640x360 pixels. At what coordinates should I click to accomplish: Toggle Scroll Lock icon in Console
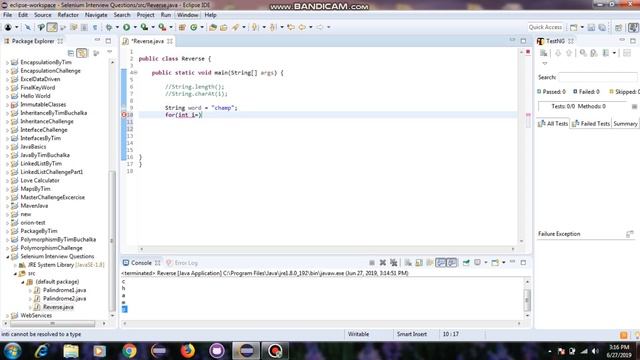419,262
